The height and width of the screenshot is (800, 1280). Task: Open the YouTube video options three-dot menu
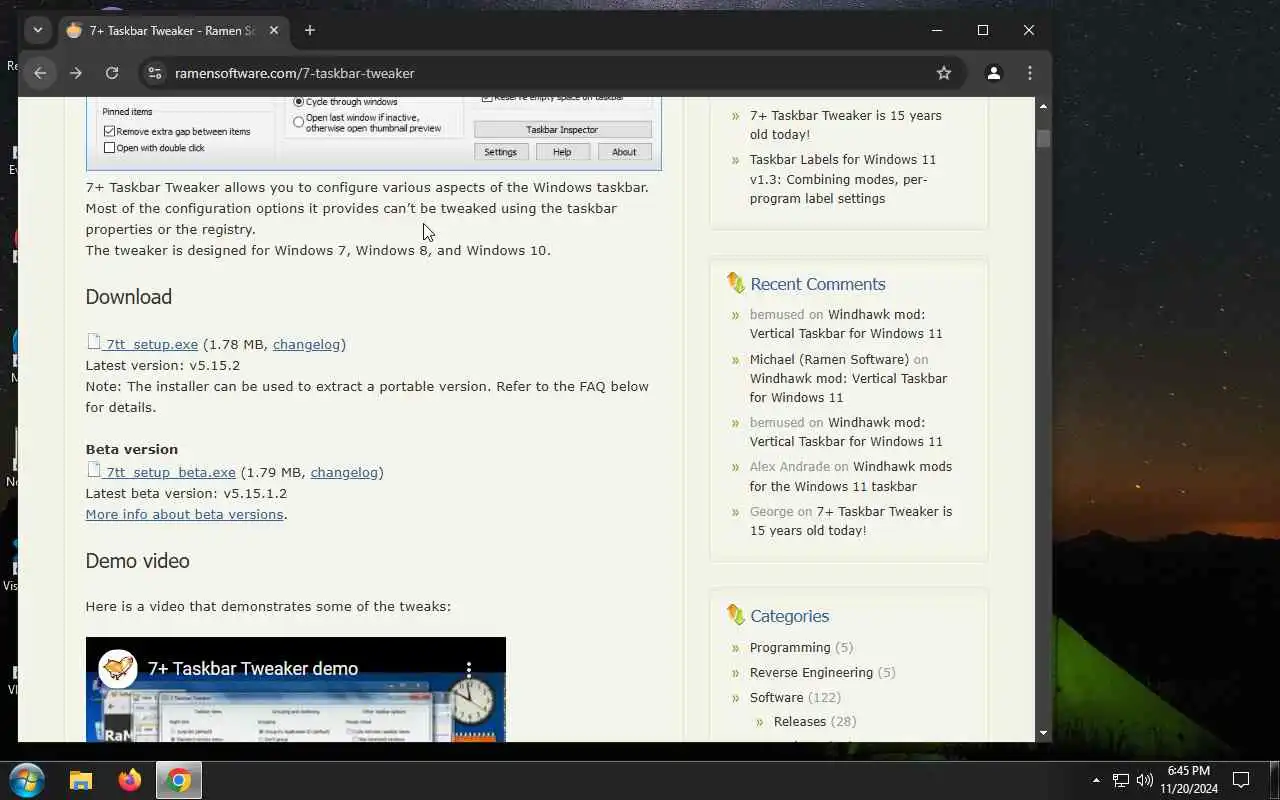click(469, 669)
